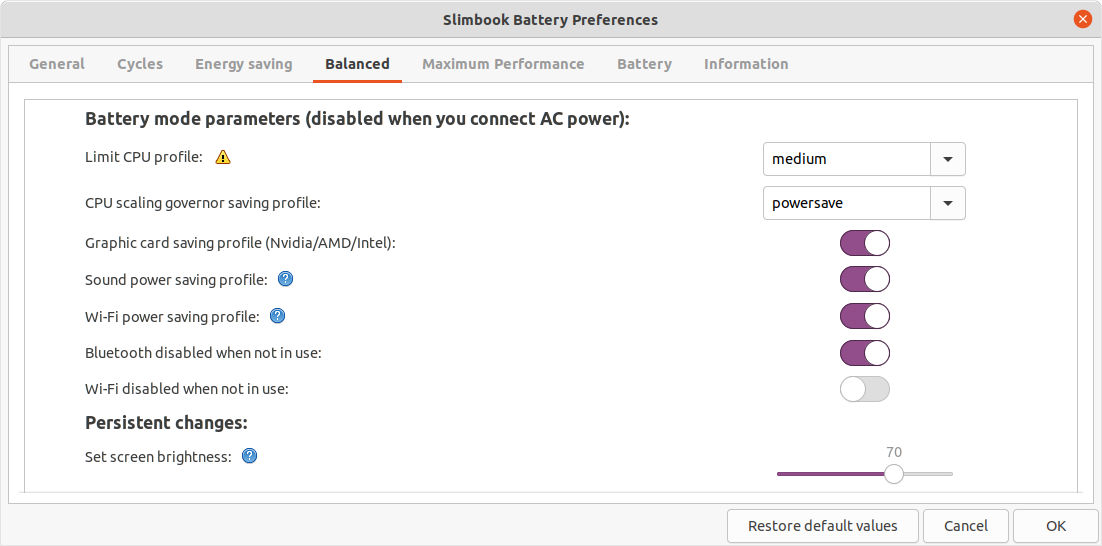Turn off Wi-Fi power saving profile switch
The image size is (1102, 546).
(864, 316)
